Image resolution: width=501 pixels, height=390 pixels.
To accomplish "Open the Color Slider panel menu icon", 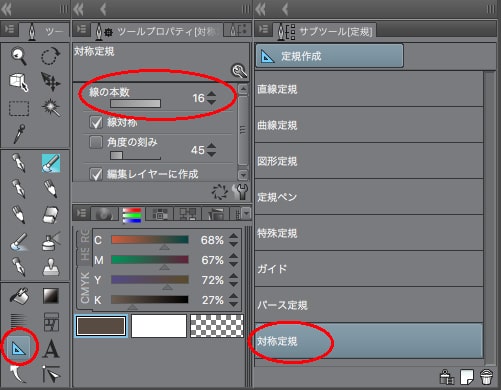I will pos(81,213).
